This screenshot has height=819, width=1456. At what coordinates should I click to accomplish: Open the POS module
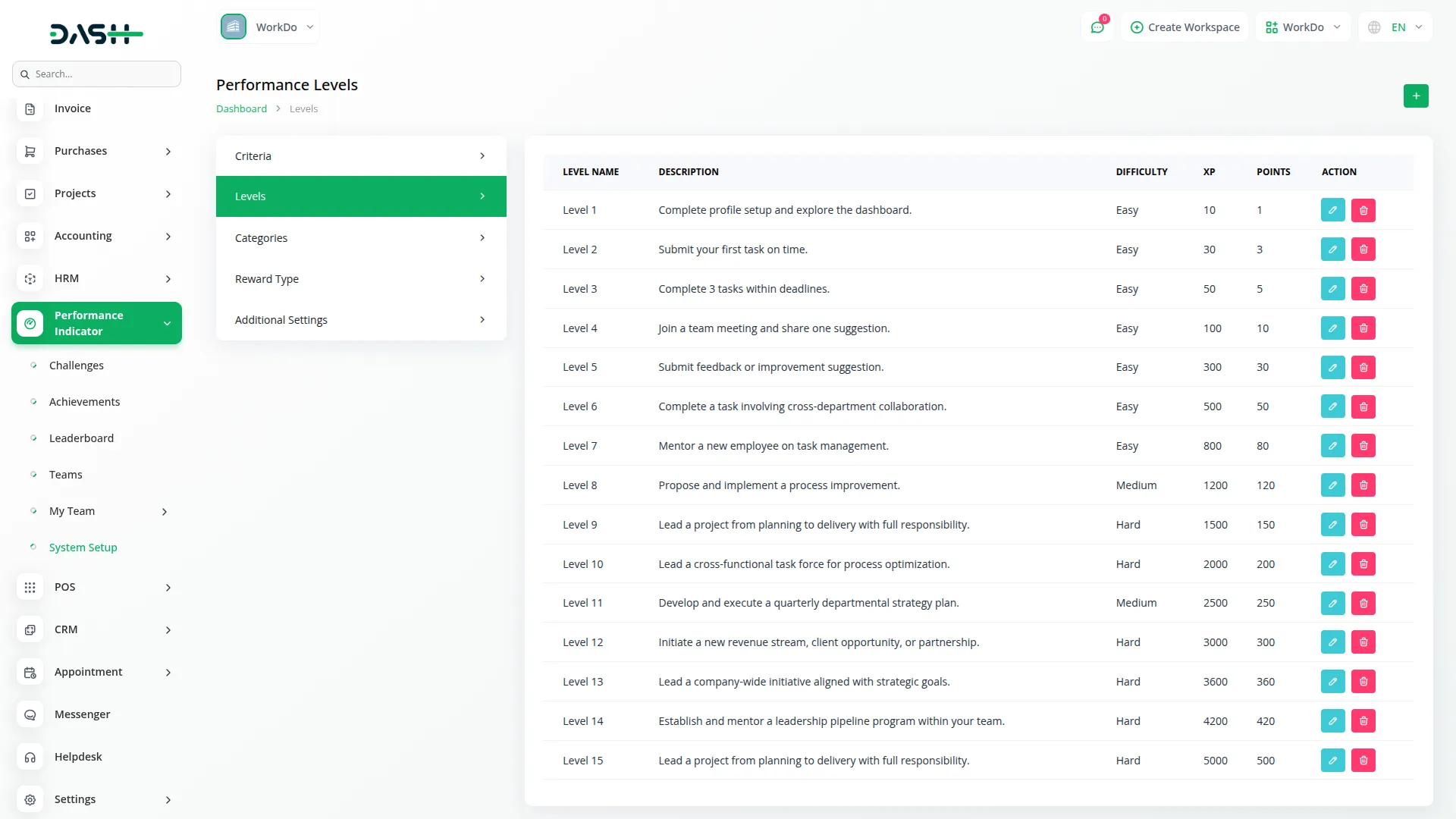[x=30, y=587]
